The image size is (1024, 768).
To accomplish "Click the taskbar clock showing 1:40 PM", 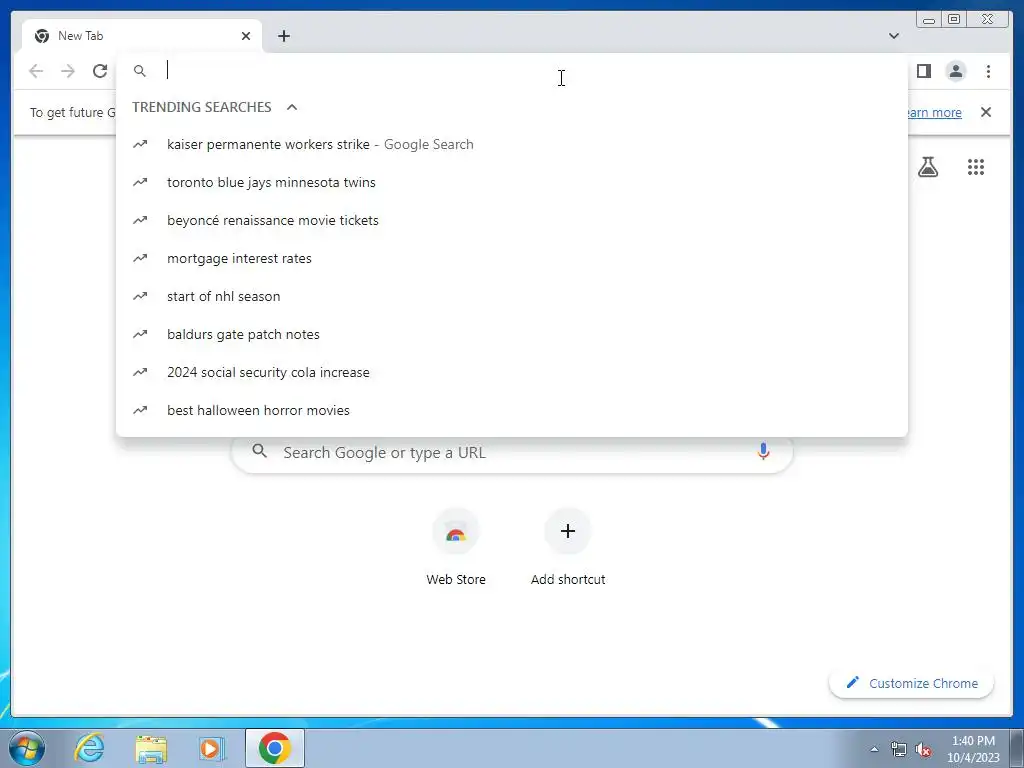I will pyautogui.click(x=973, y=748).
